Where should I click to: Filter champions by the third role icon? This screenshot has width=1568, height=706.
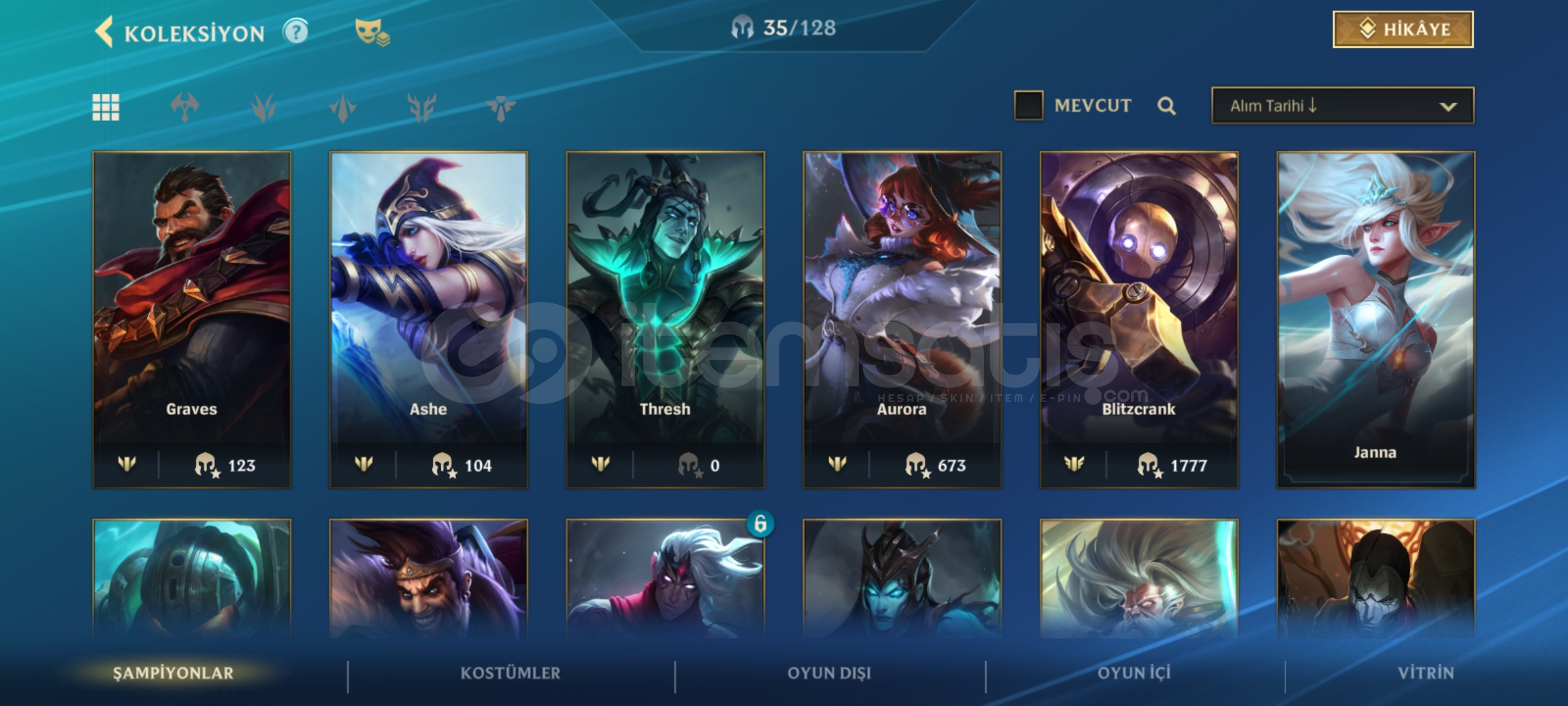click(x=343, y=108)
